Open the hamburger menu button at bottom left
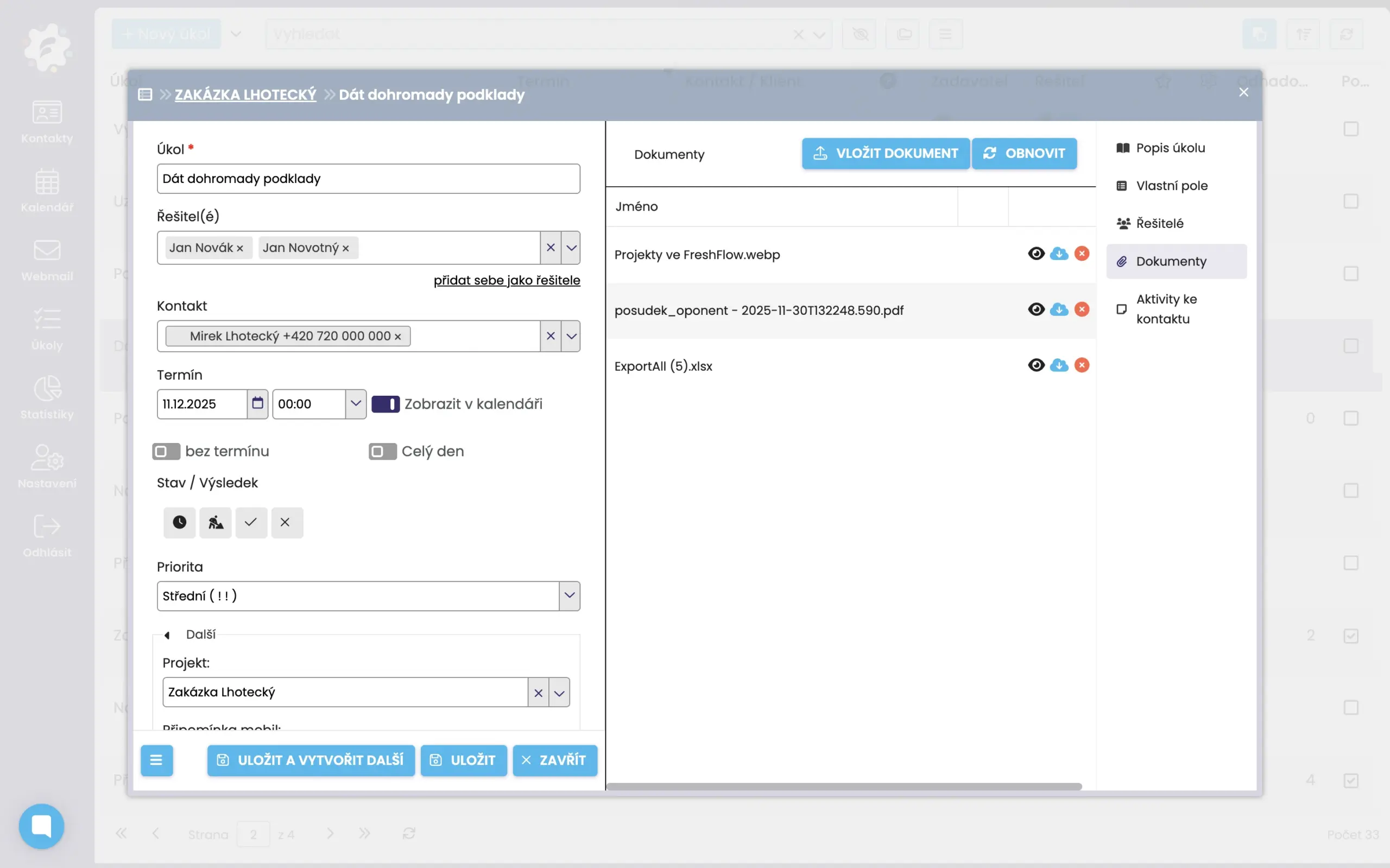Screen dimensions: 1390x868 point(156,760)
